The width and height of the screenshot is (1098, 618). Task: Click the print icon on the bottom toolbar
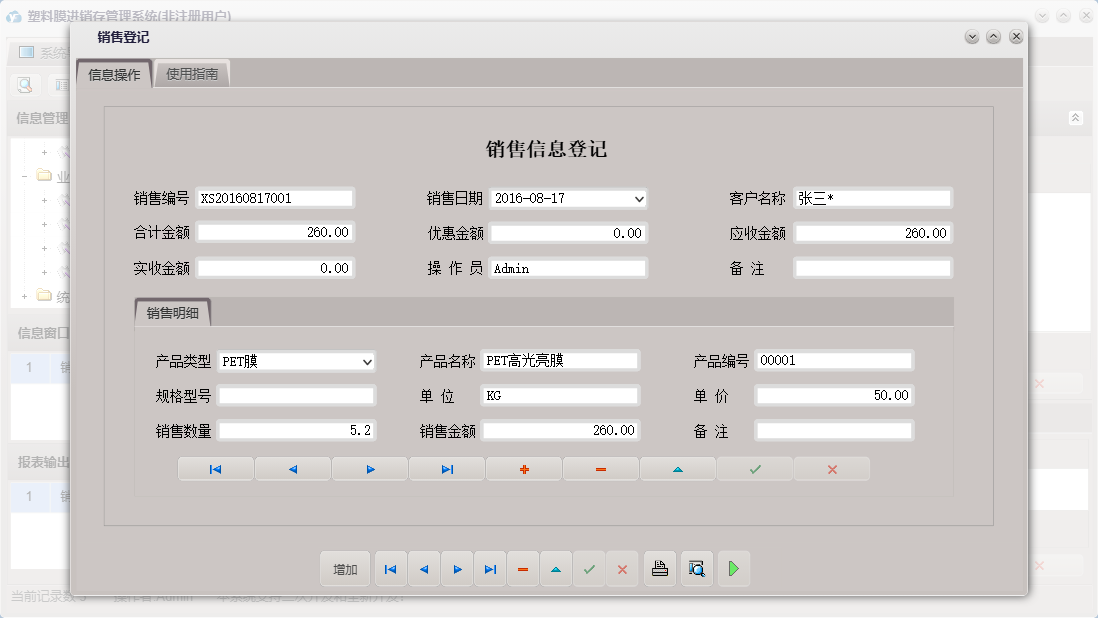(x=660, y=568)
